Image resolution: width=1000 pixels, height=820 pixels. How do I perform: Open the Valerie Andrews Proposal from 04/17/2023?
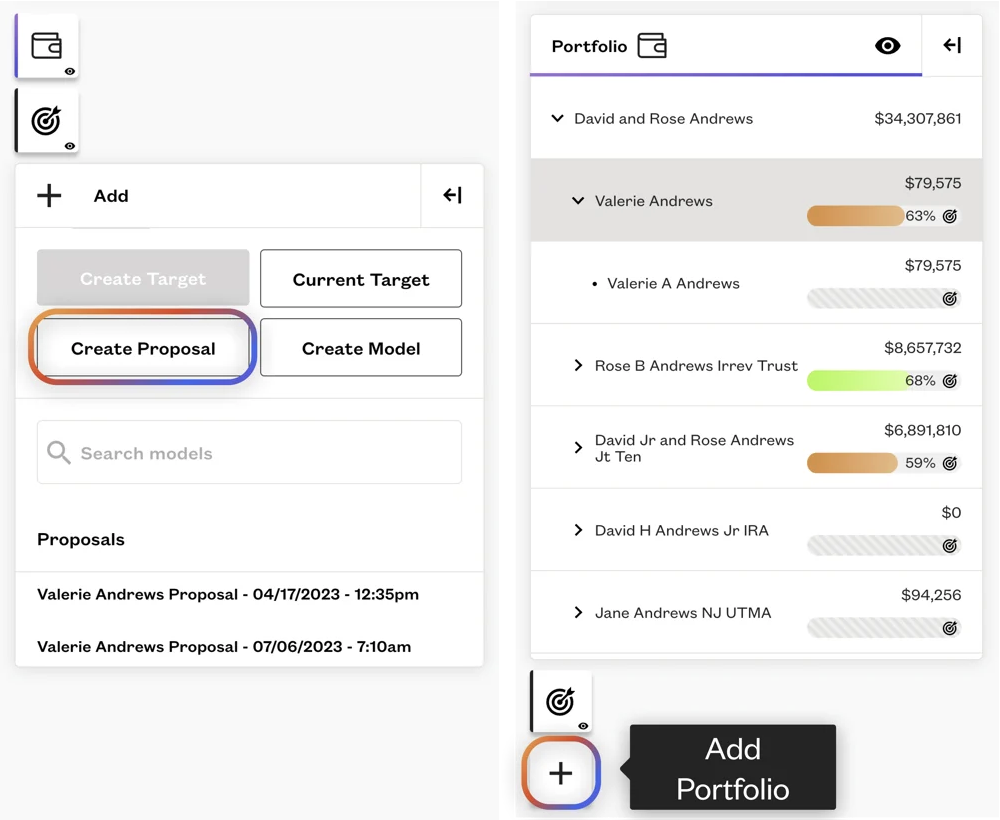tap(228, 594)
